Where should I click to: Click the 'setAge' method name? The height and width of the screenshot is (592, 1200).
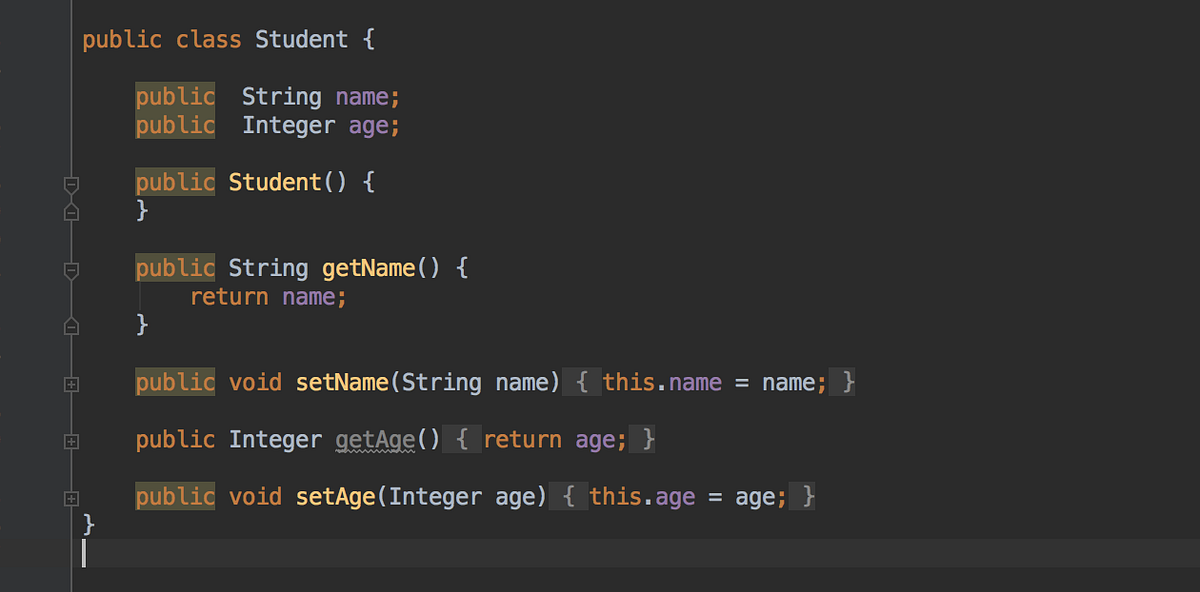[336, 496]
